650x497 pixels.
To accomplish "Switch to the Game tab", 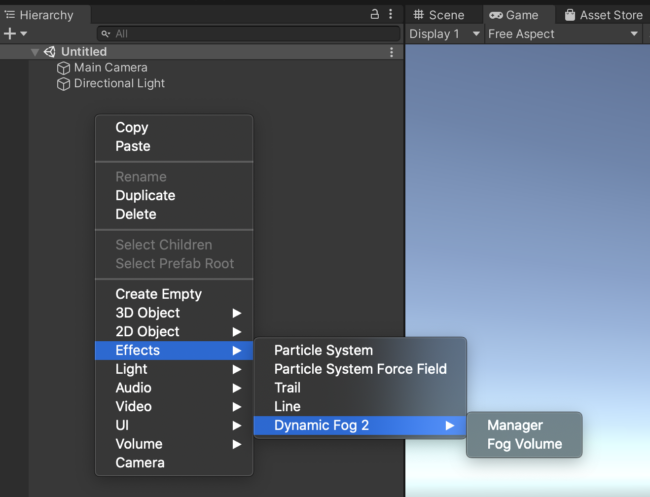I will pyautogui.click(x=519, y=15).
